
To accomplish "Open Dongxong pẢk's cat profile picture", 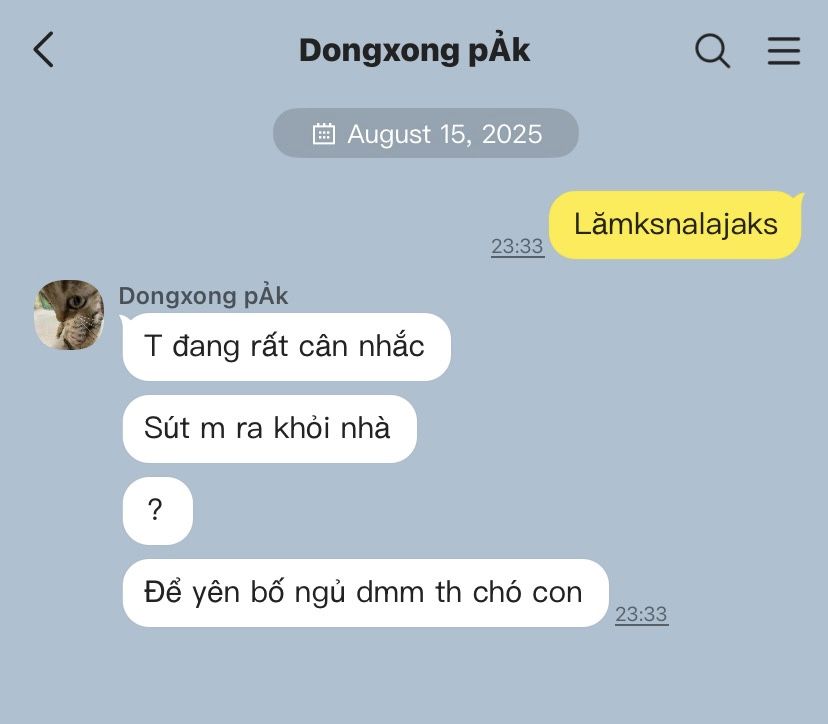I will click(69, 315).
